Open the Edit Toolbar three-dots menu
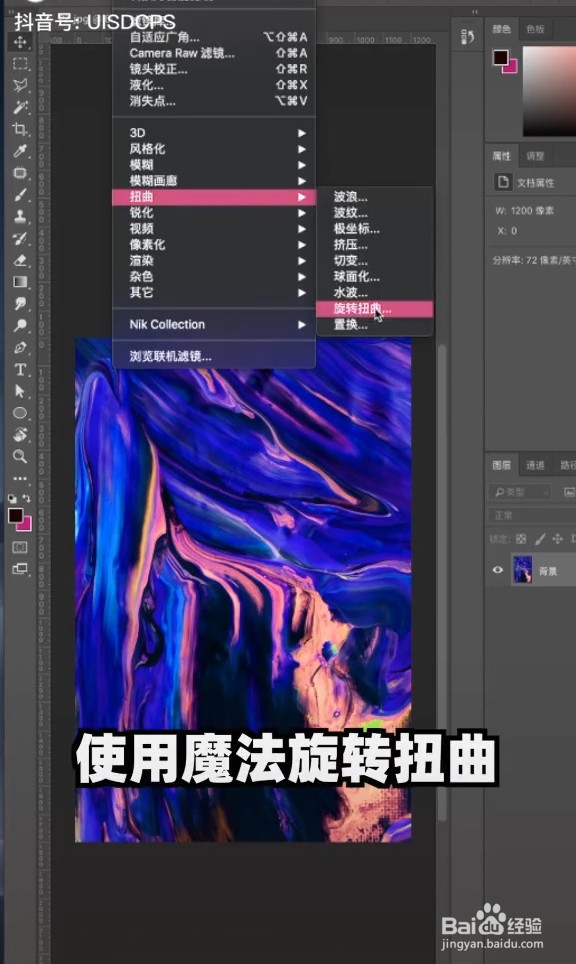Screen dimensions: 576x964 [x=20, y=478]
